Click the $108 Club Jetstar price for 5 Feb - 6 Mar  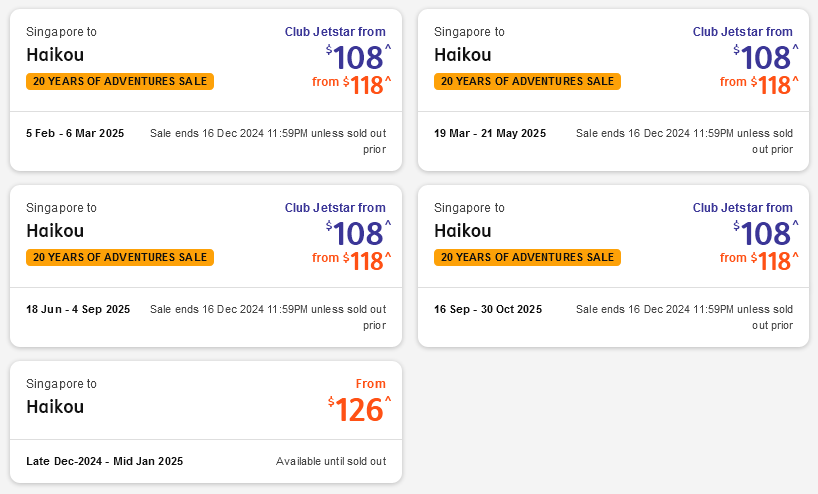tap(358, 57)
